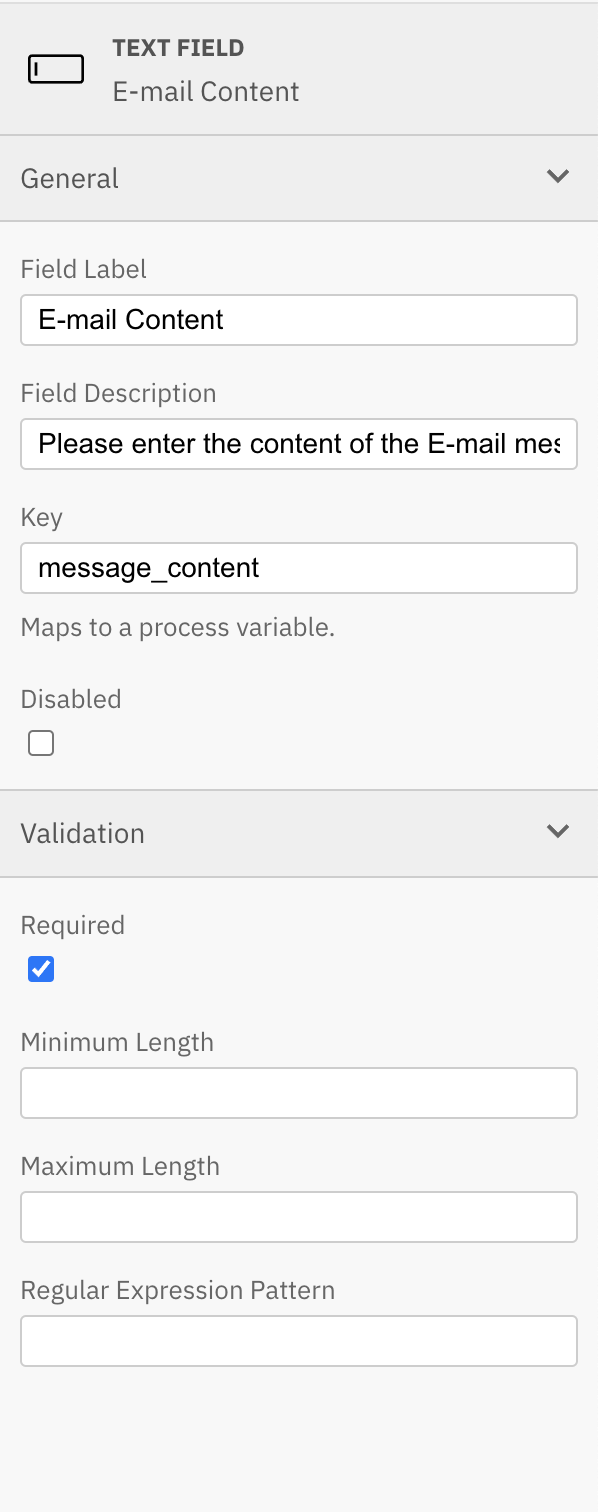Screen dimensions: 598x1512
Task: Collapse the Validation section
Action: tap(559, 831)
